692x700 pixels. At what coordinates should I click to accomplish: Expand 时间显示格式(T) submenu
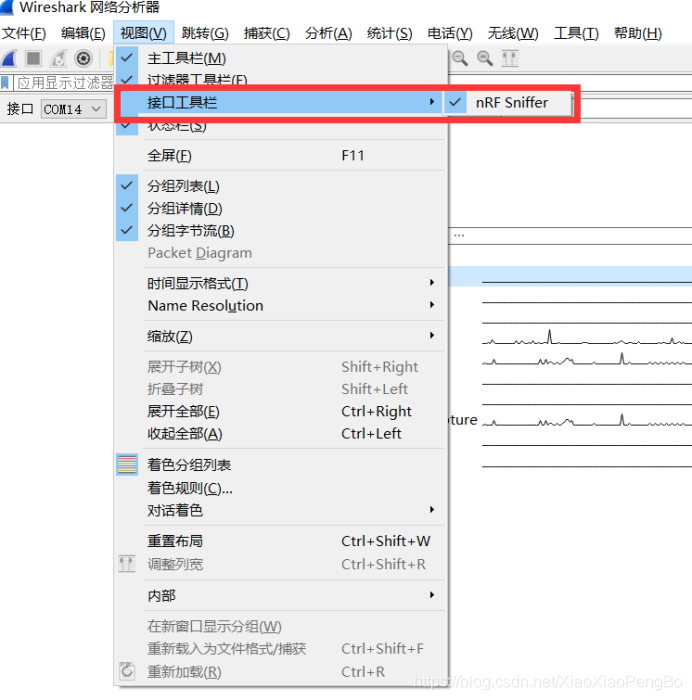point(282,283)
